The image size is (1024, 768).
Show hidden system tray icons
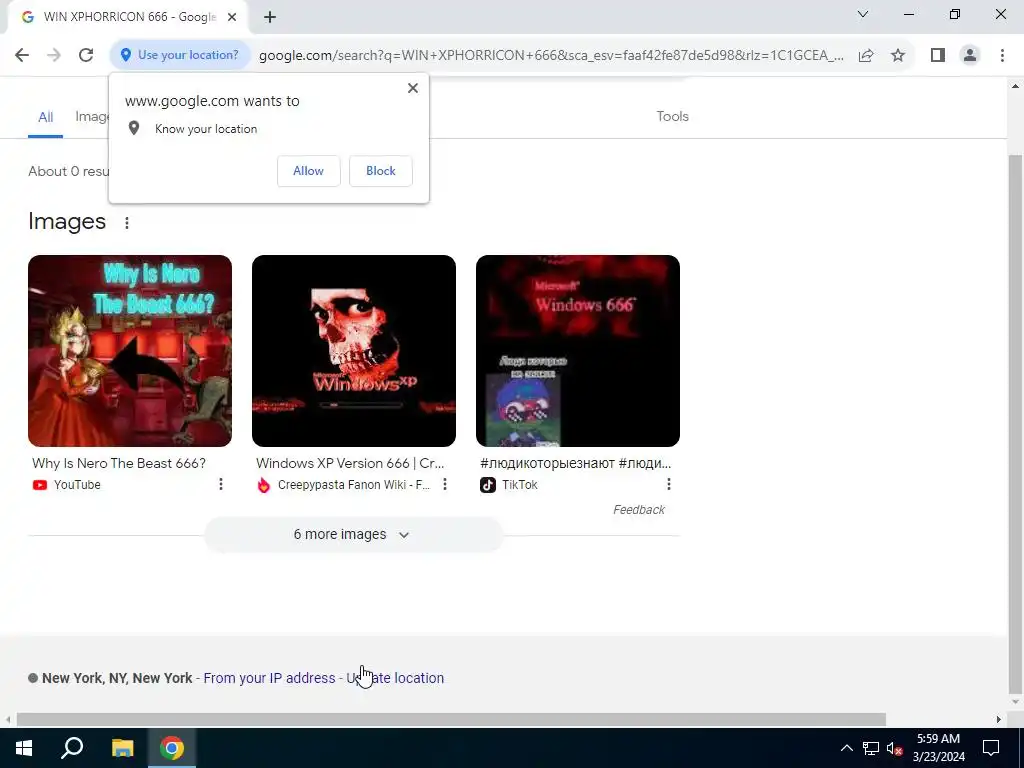[846, 748]
